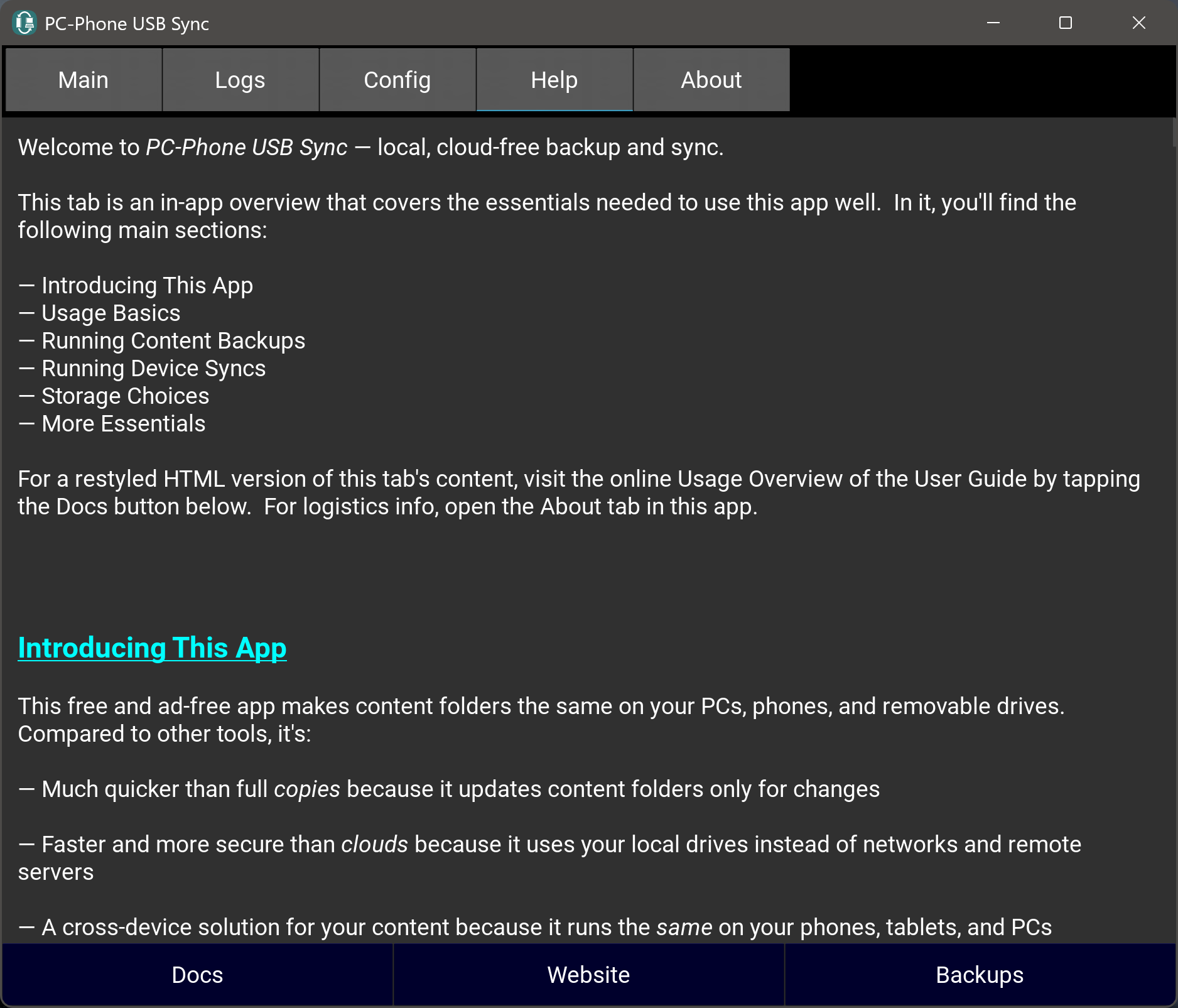Image resolution: width=1178 pixels, height=1008 pixels.
Task: Maximize the application window
Action: click(x=1065, y=23)
